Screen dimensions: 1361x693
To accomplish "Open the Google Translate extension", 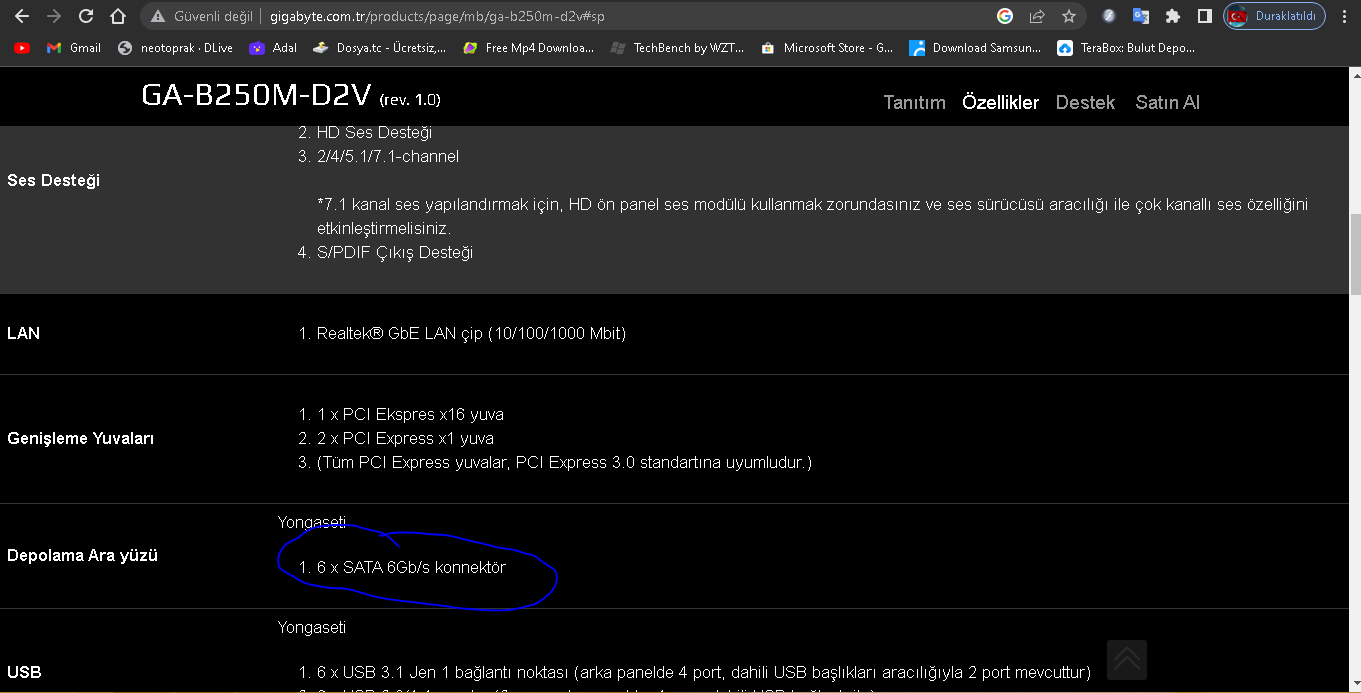I will click(1141, 16).
